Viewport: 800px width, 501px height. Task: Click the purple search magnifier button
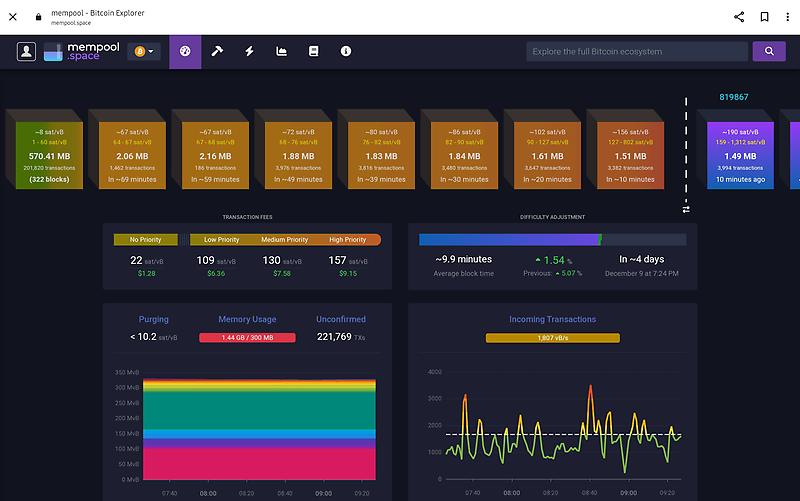point(768,51)
